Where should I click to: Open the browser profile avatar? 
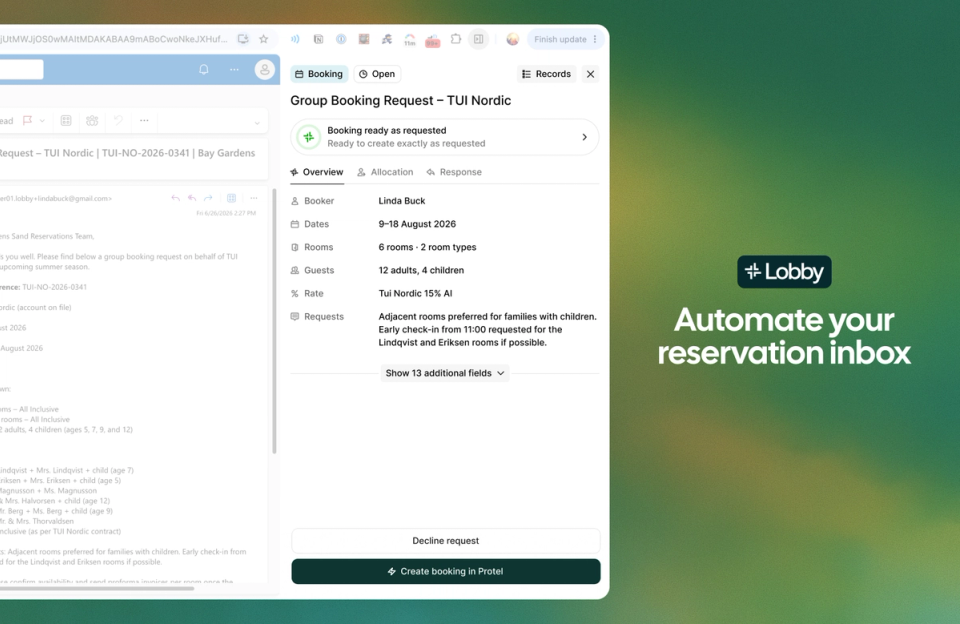512,39
